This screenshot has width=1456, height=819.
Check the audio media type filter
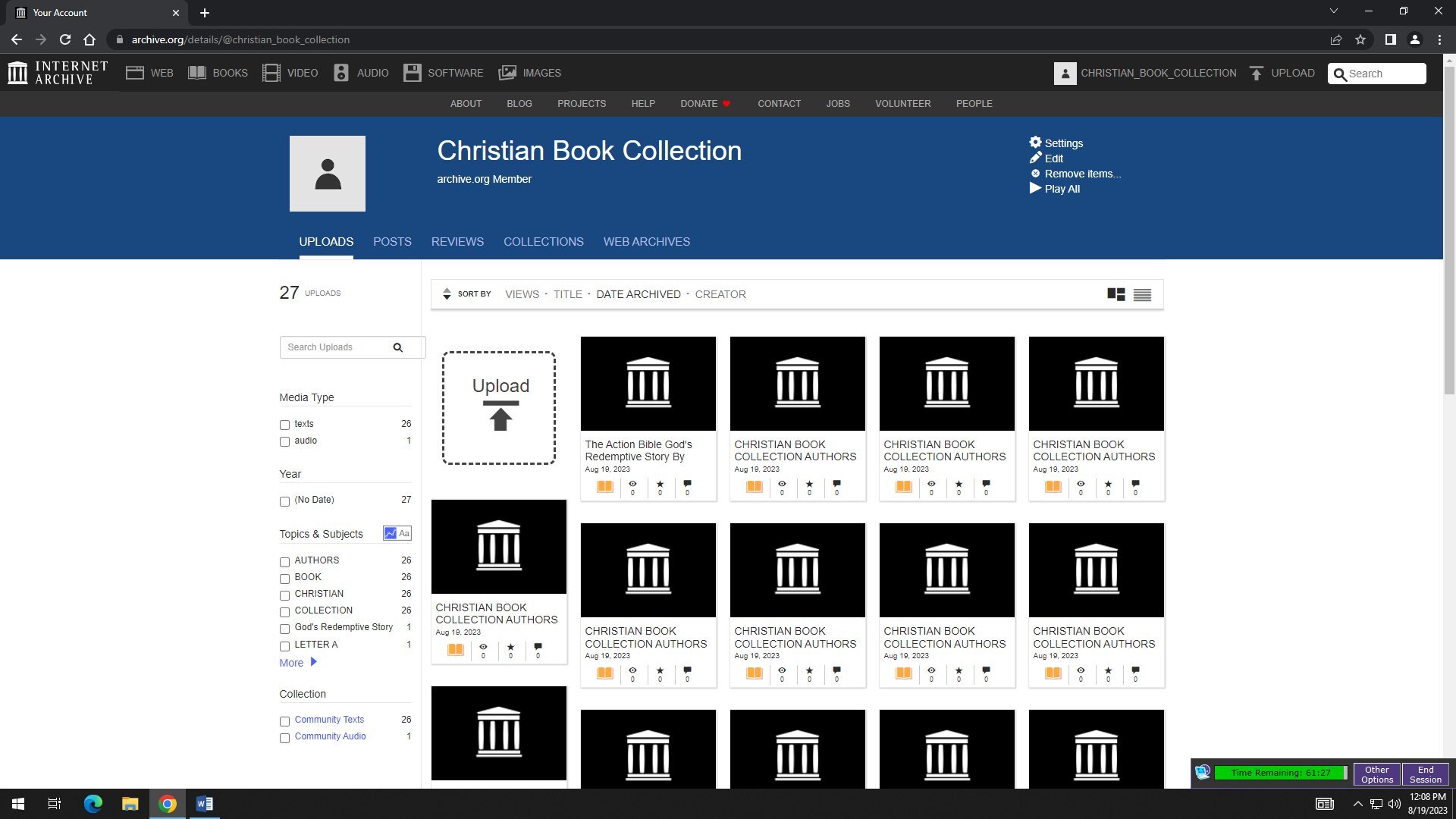[284, 441]
